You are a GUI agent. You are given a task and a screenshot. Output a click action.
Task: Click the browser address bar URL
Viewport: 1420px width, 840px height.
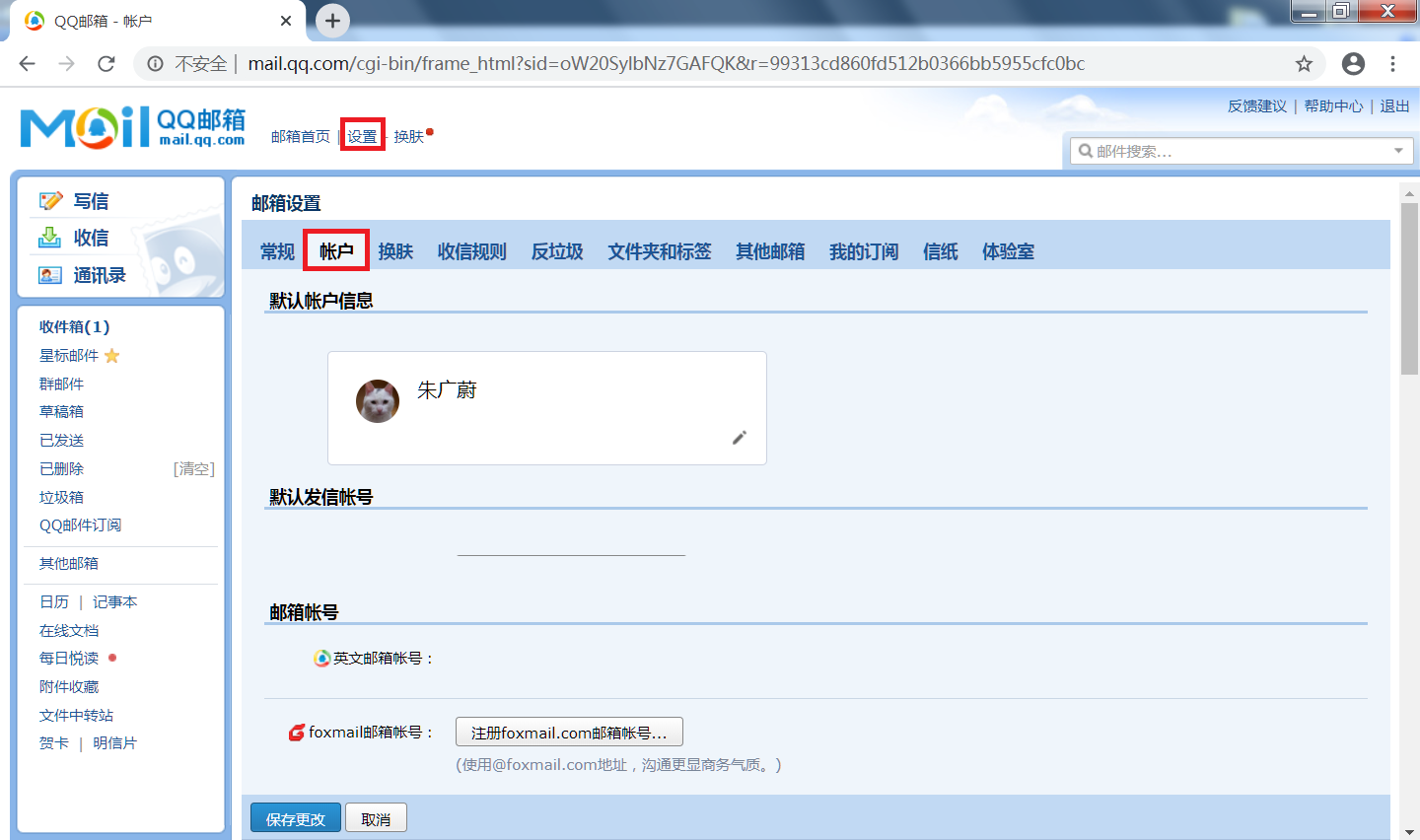pyautogui.click(x=666, y=64)
